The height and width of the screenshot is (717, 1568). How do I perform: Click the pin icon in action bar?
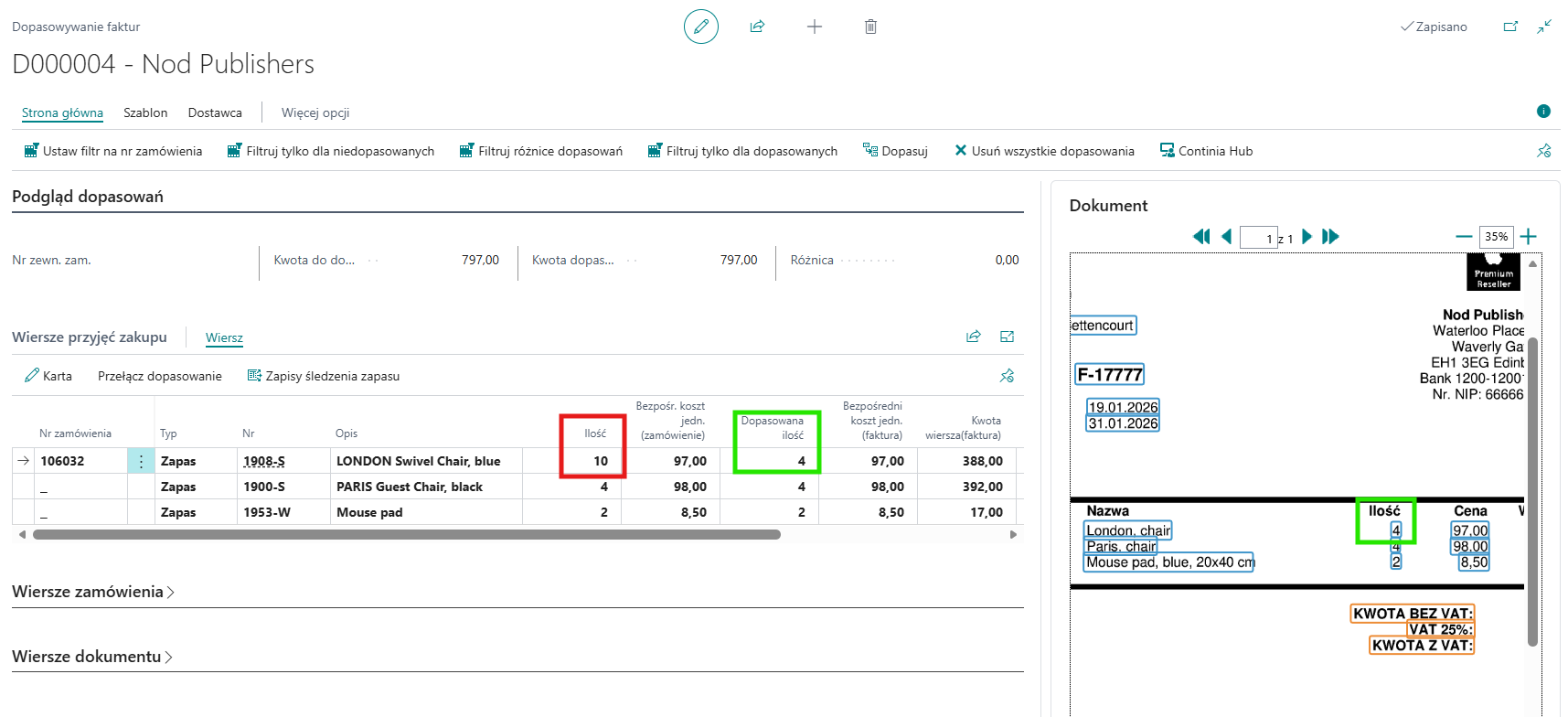point(1544,151)
